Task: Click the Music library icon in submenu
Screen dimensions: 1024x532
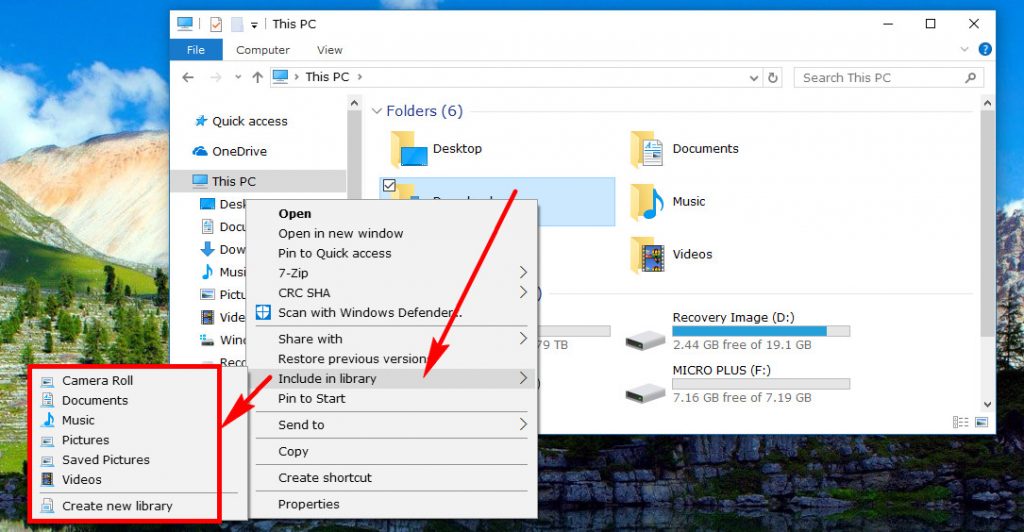Action: click(x=48, y=420)
